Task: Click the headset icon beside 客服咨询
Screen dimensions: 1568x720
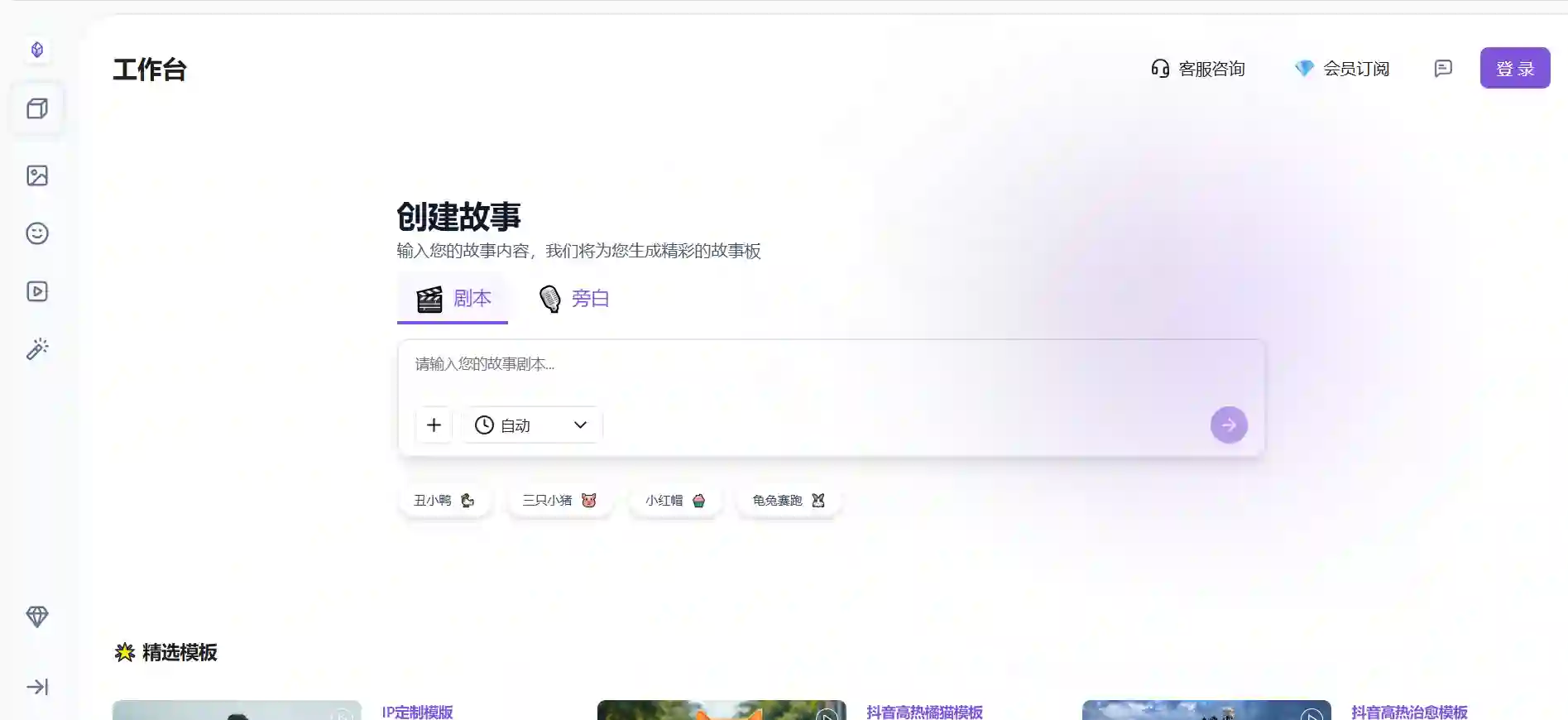Action: (1160, 69)
